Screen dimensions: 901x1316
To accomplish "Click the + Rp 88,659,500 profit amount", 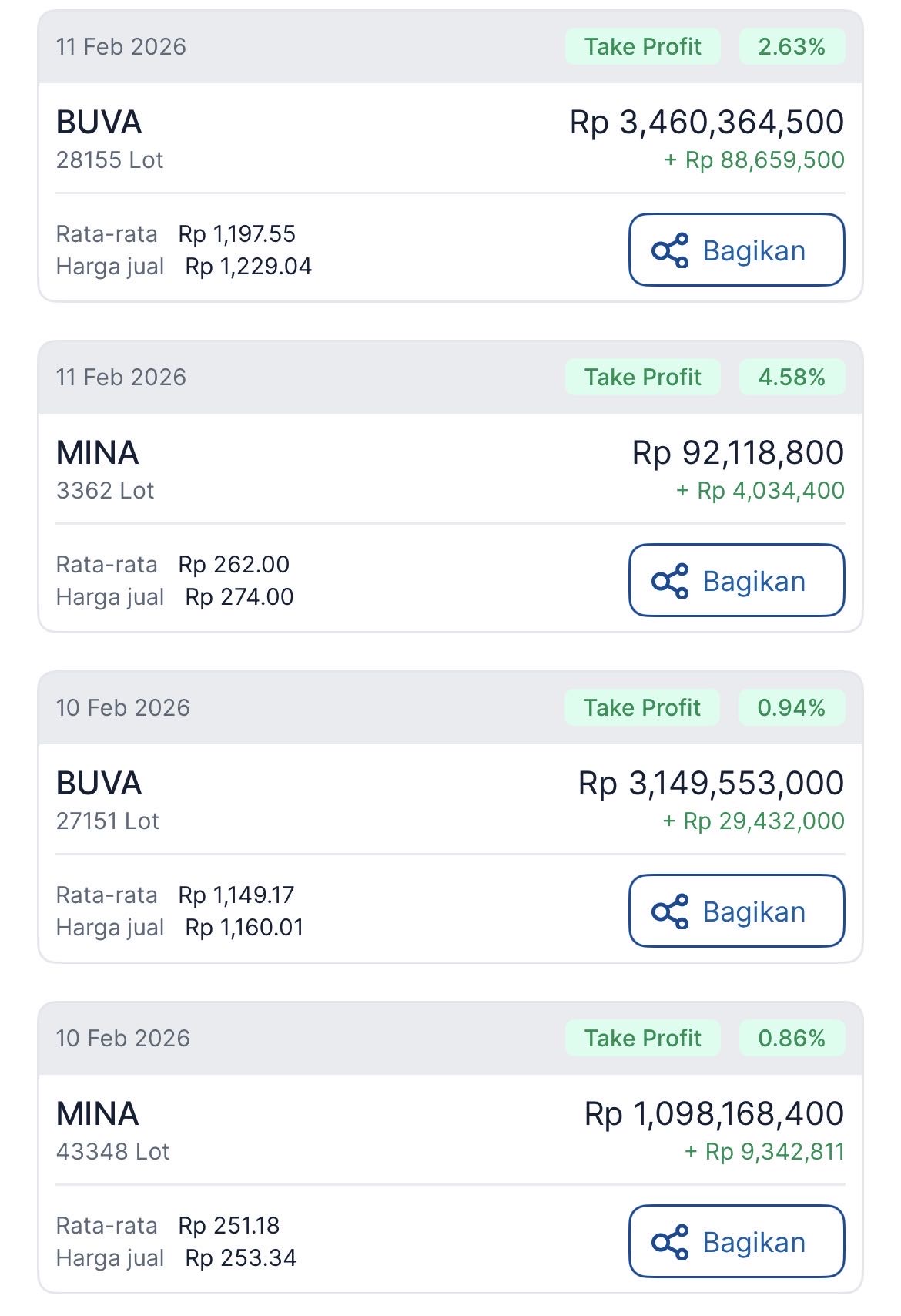I will [x=754, y=160].
